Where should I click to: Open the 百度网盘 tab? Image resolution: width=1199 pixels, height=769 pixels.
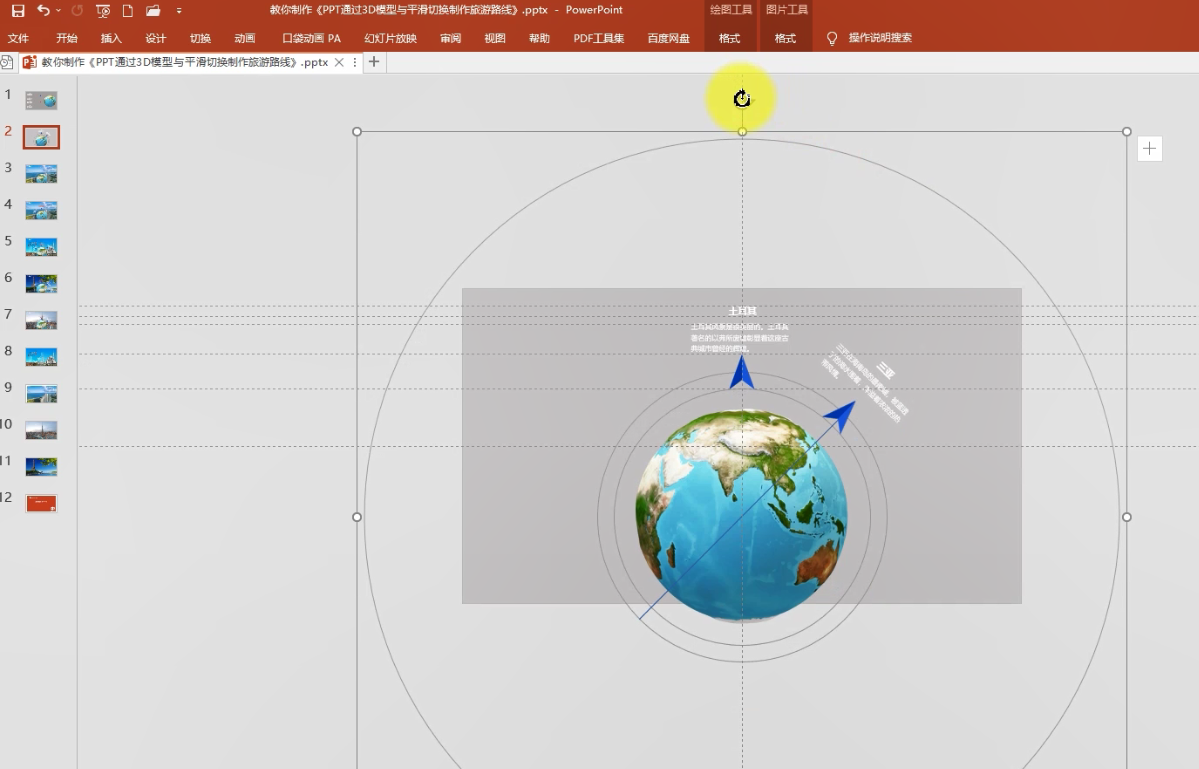(668, 38)
